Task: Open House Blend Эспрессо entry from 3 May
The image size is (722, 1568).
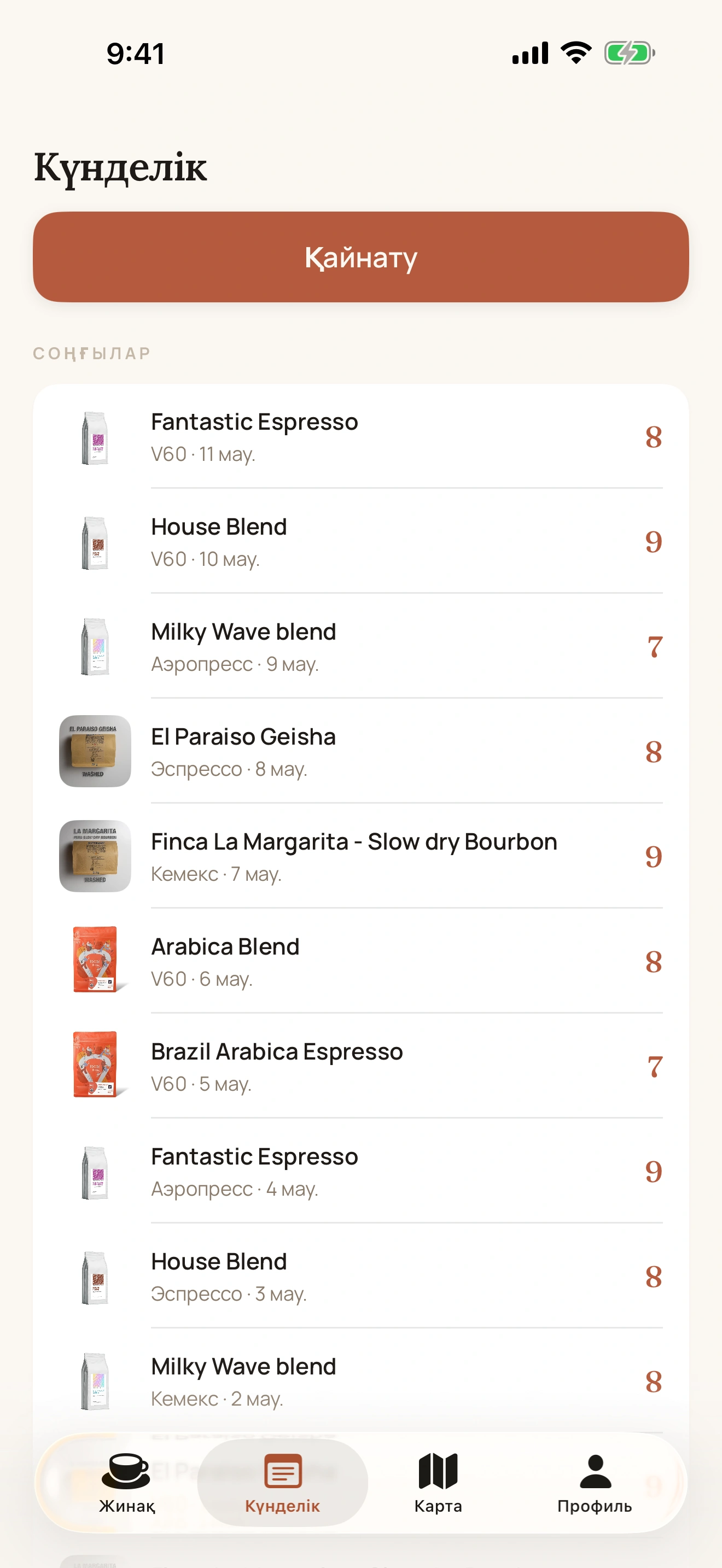Action: [x=361, y=1277]
